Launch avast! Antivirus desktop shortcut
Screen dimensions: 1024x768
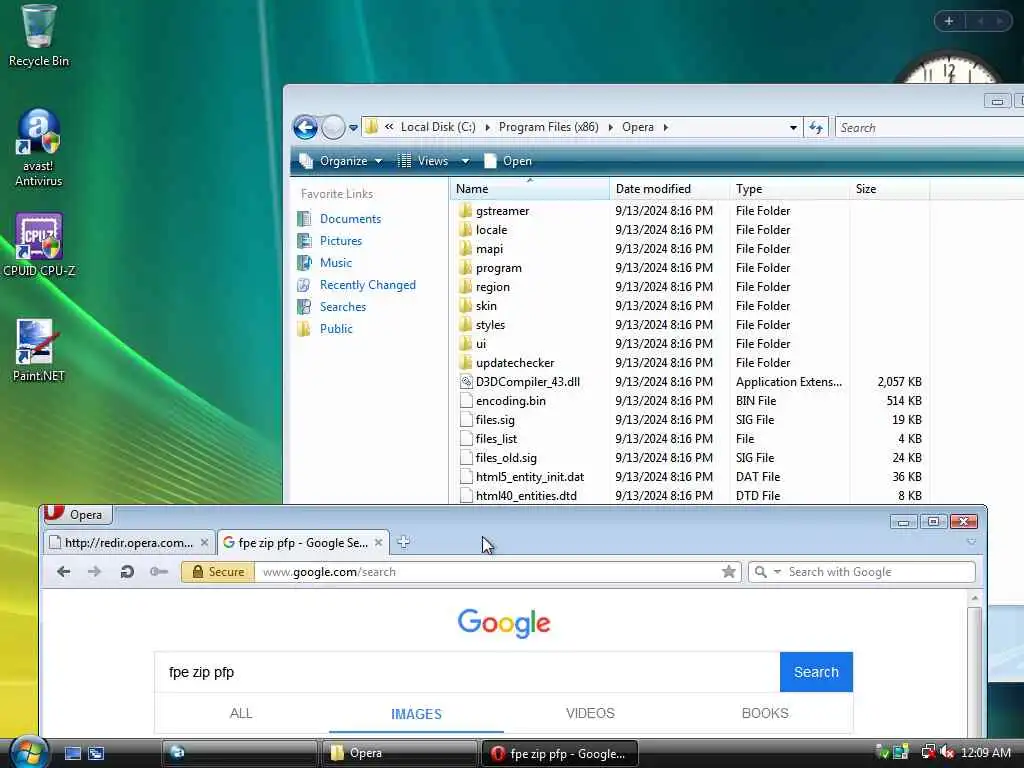(x=38, y=148)
